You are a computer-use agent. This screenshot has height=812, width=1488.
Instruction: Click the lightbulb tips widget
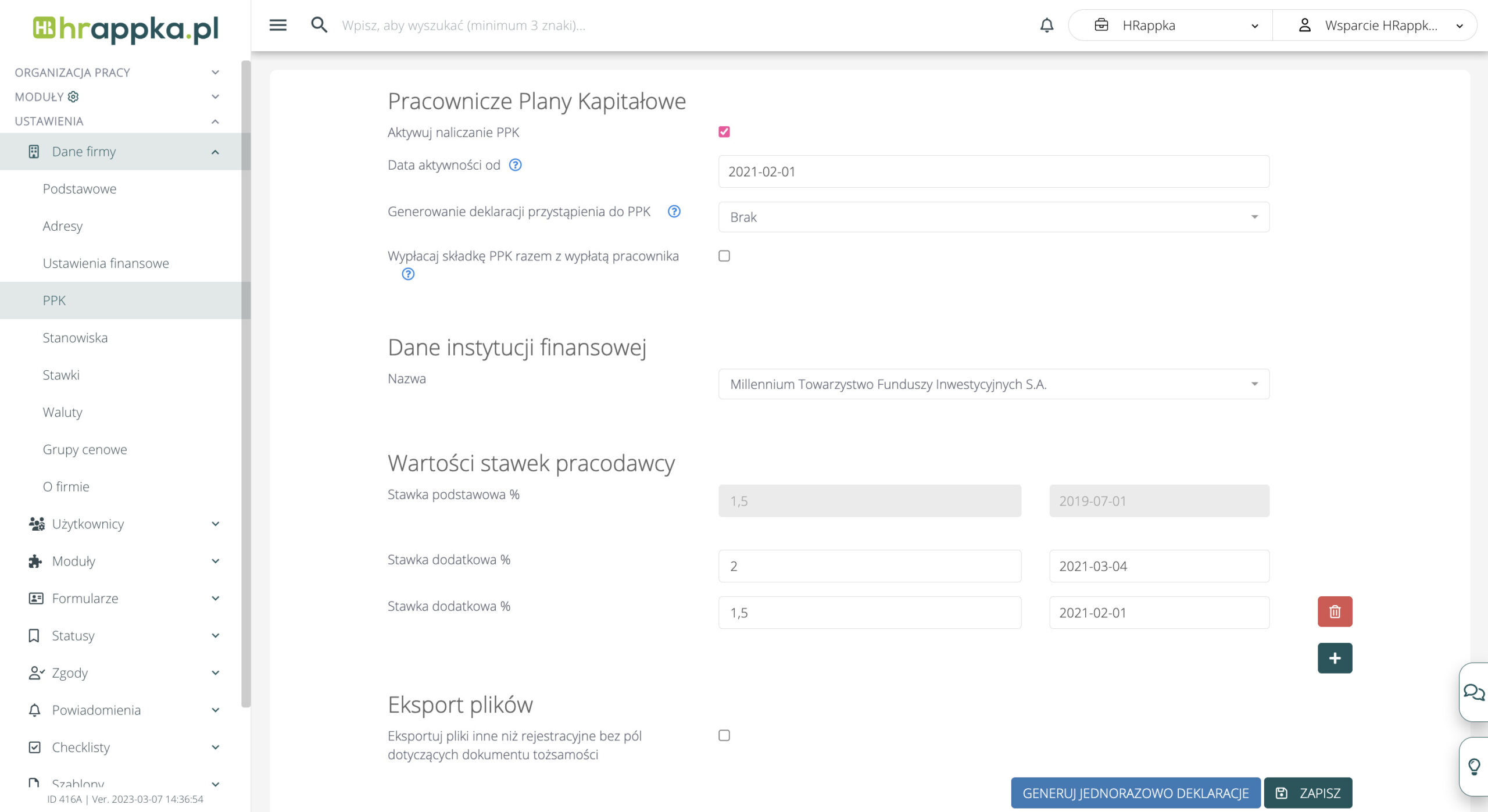coord(1473,767)
